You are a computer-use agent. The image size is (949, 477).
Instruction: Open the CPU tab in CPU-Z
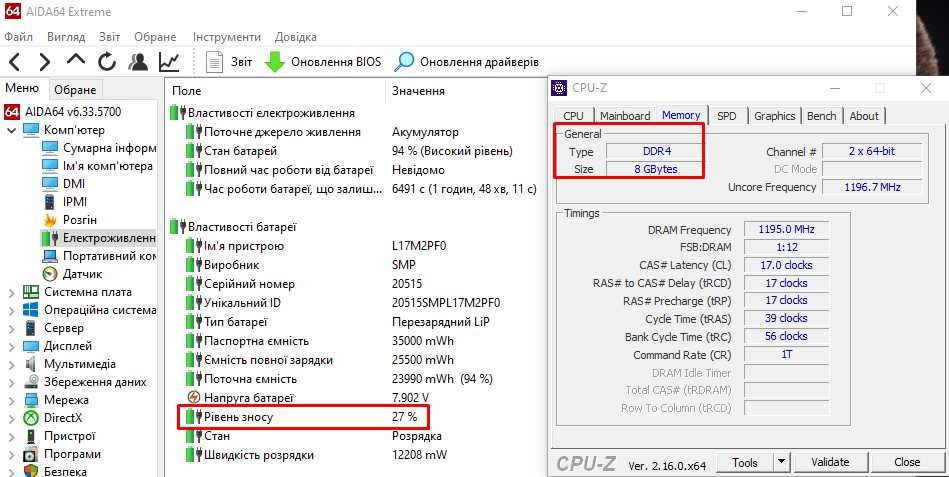pos(573,116)
